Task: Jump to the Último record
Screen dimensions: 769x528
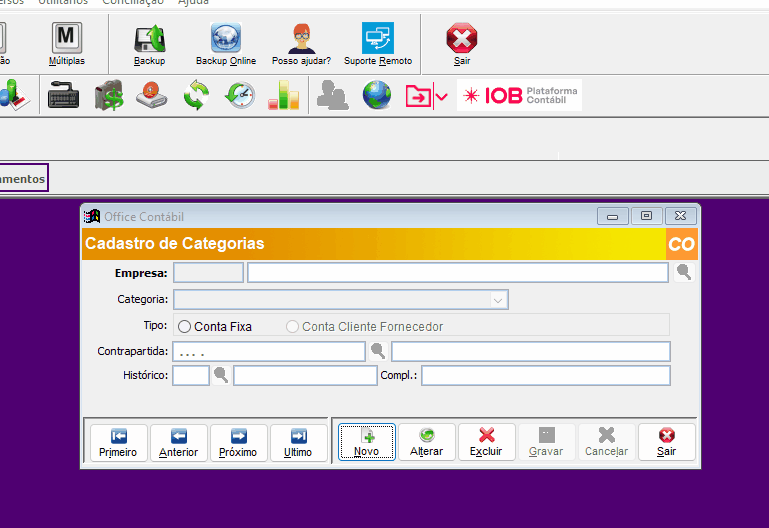Action: (298, 443)
